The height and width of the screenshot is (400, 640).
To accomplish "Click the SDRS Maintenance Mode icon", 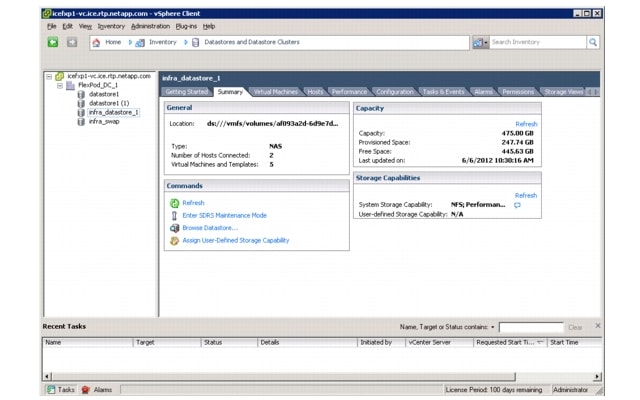I will click(174, 216).
